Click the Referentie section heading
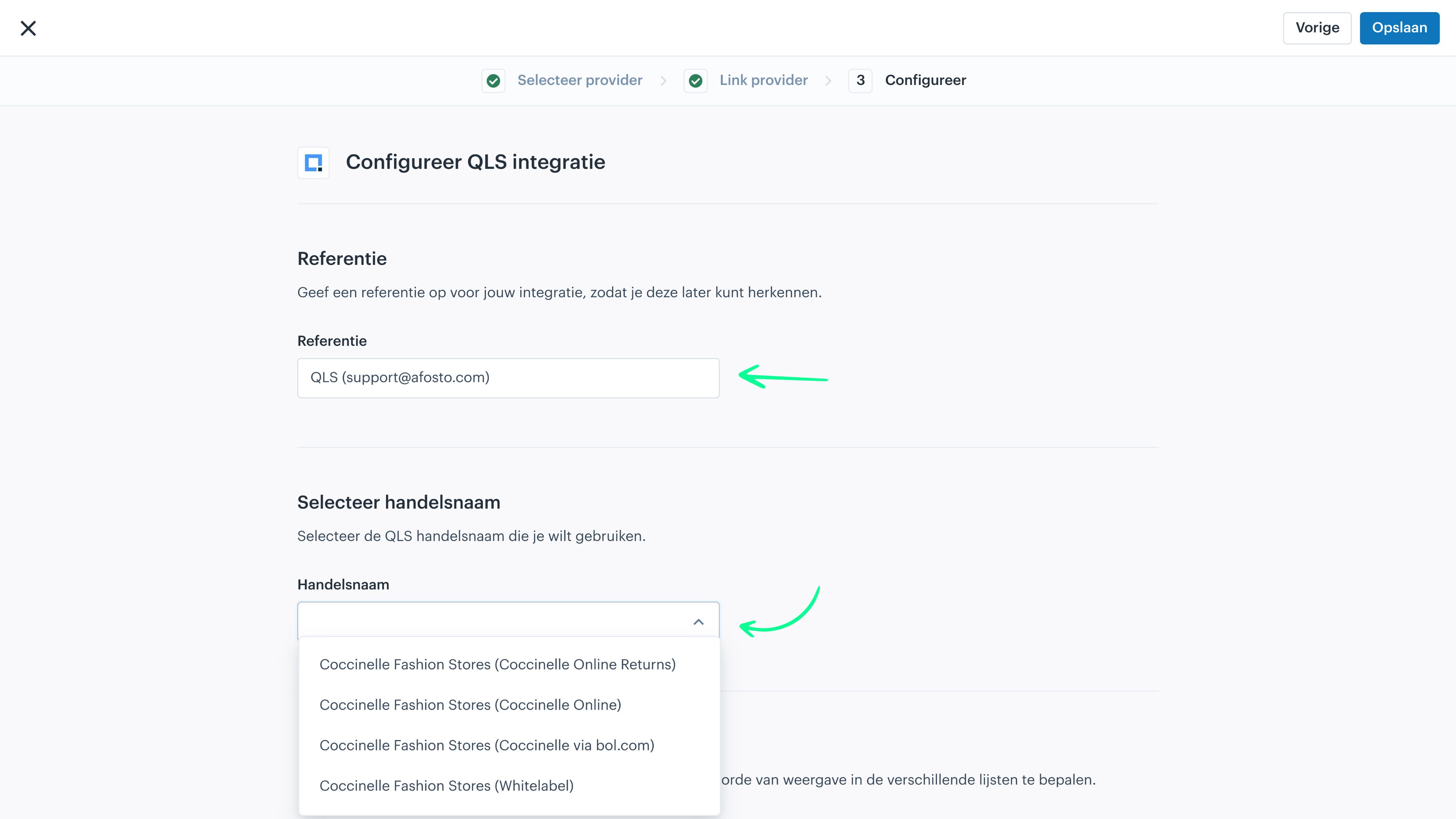The width and height of the screenshot is (1456, 819). (342, 258)
